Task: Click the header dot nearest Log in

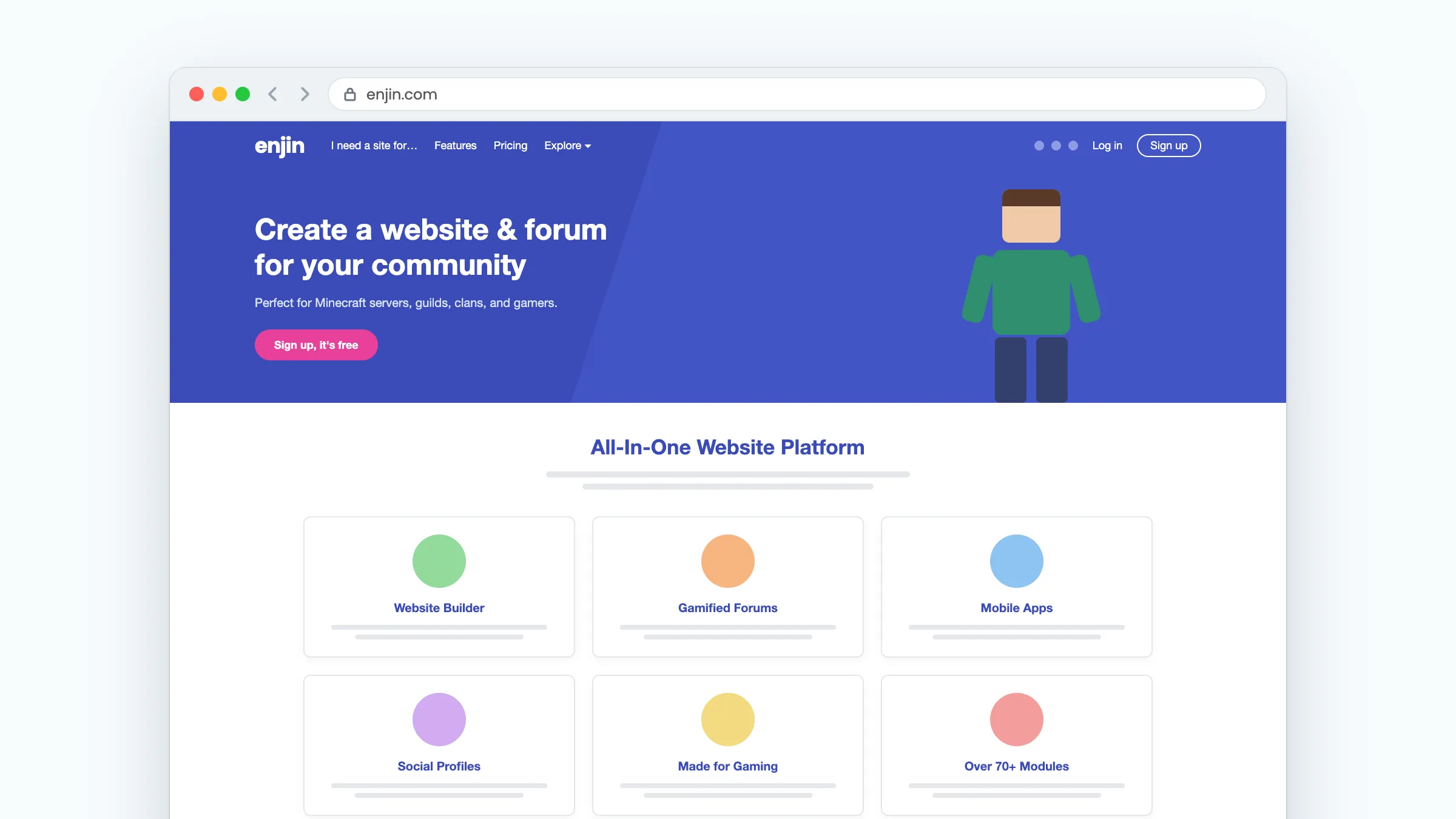Action: click(1073, 146)
